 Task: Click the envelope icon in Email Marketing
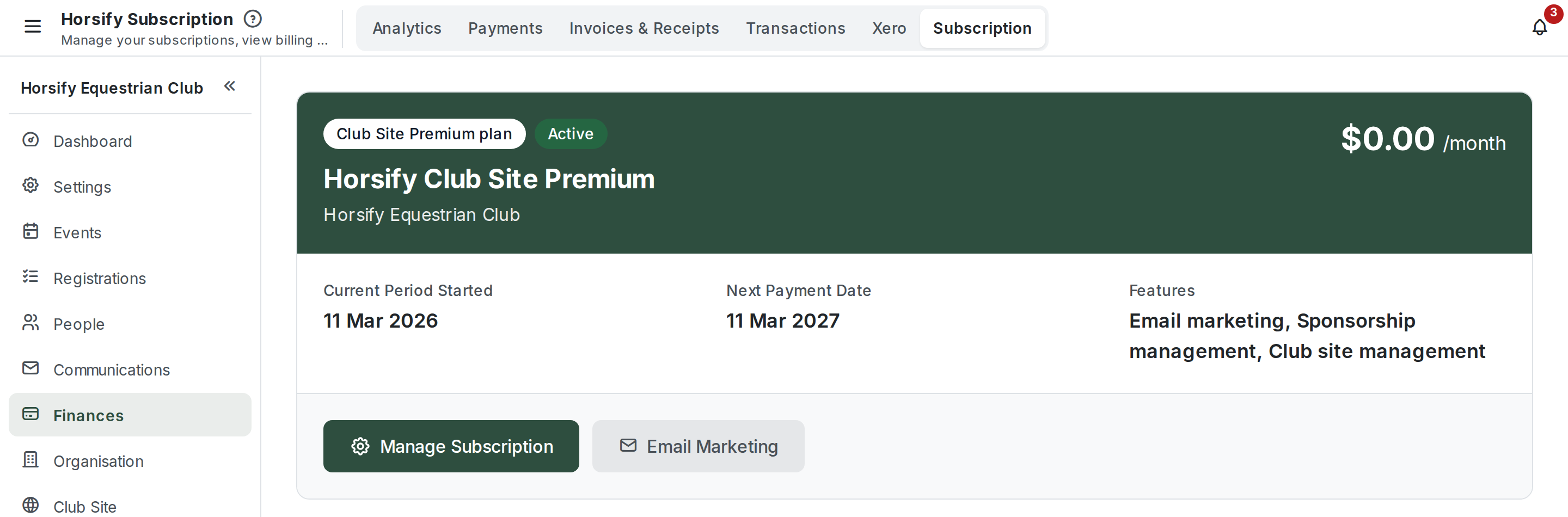(628, 446)
